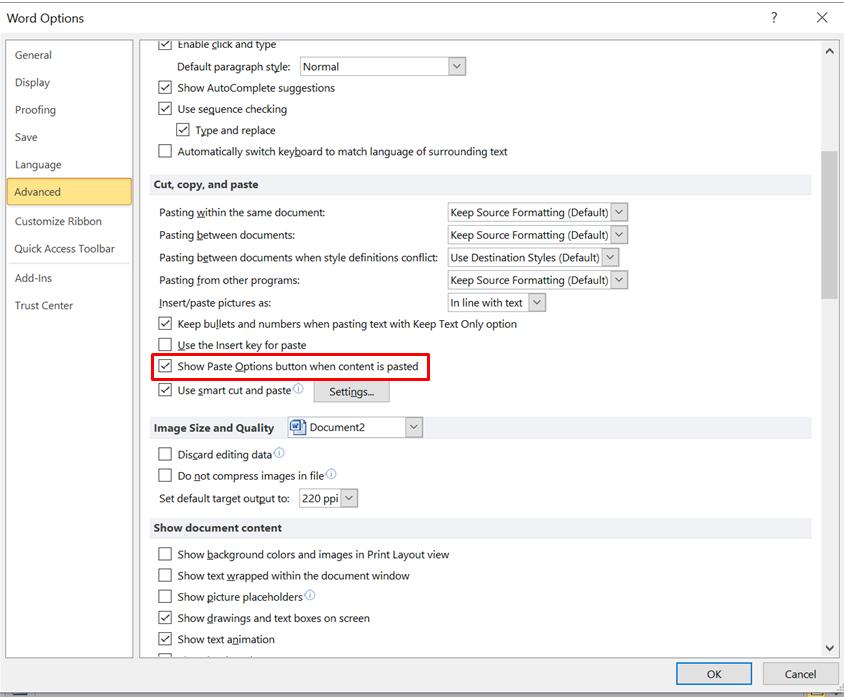
Task: Open Pasting from other programs dropdown
Action: tap(619, 280)
